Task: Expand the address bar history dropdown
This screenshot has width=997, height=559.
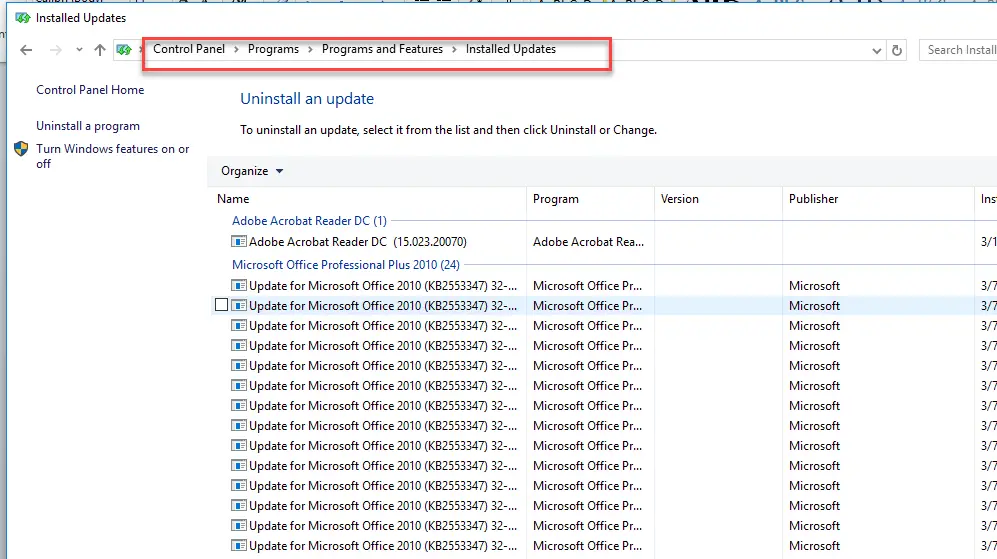Action: [876, 51]
